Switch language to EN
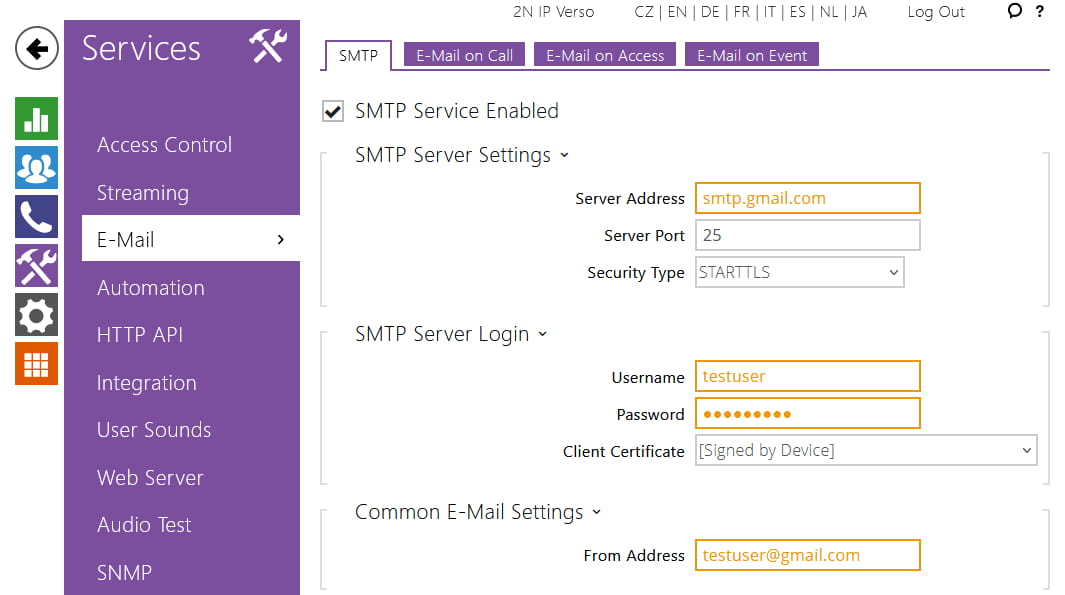 pyautogui.click(x=677, y=12)
